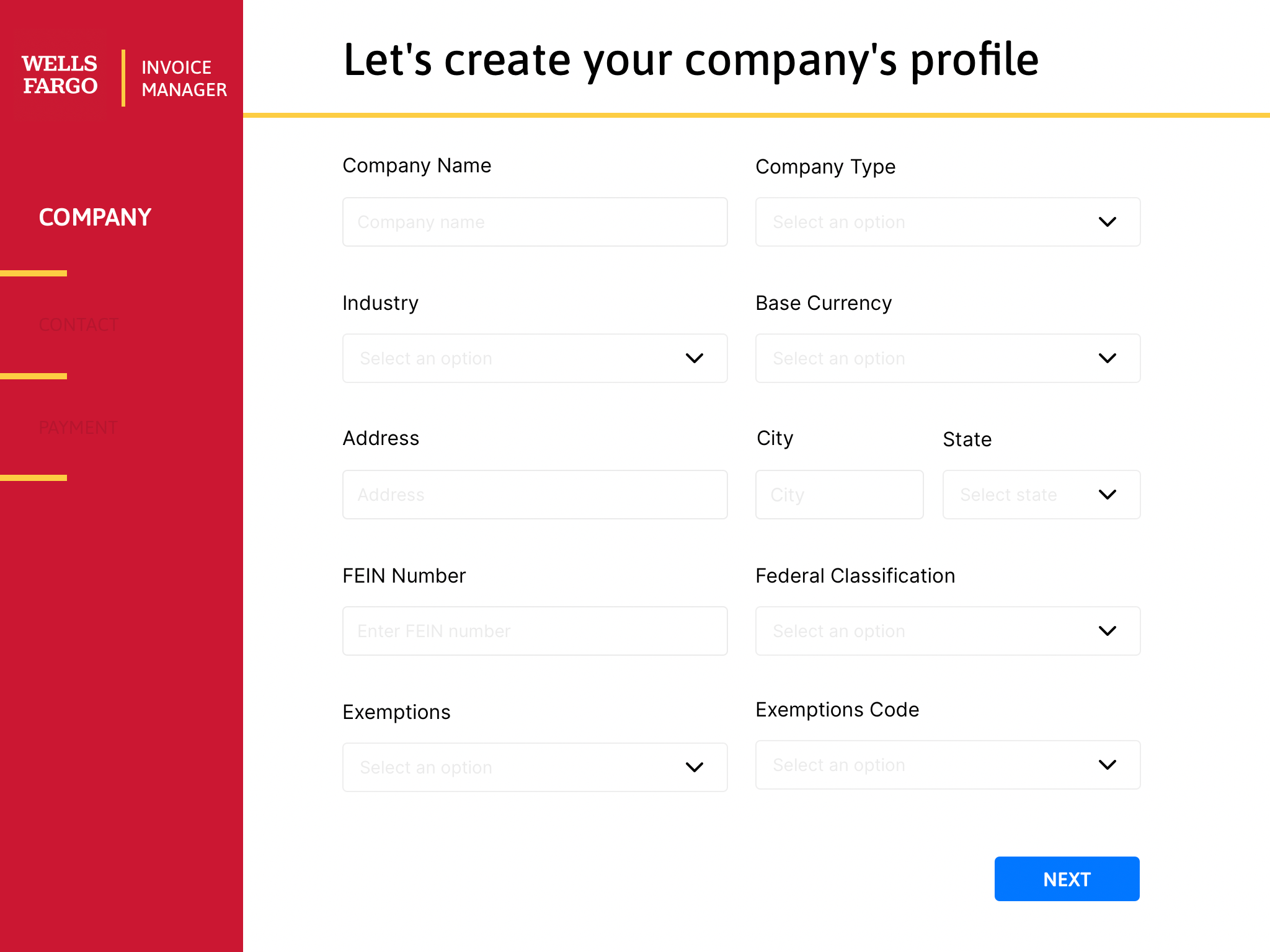
Task: Focus the Address input field
Action: tap(535, 495)
